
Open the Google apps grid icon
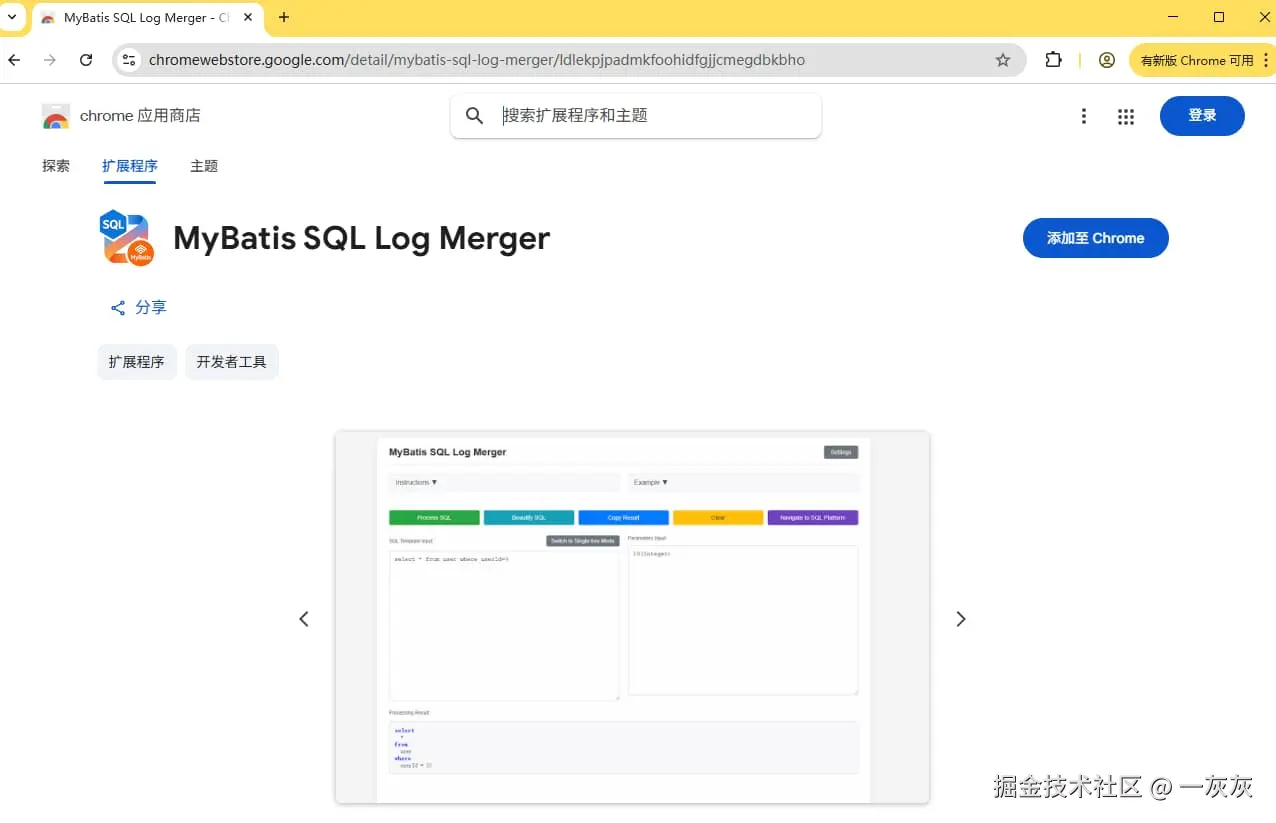click(x=1126, y=117)
